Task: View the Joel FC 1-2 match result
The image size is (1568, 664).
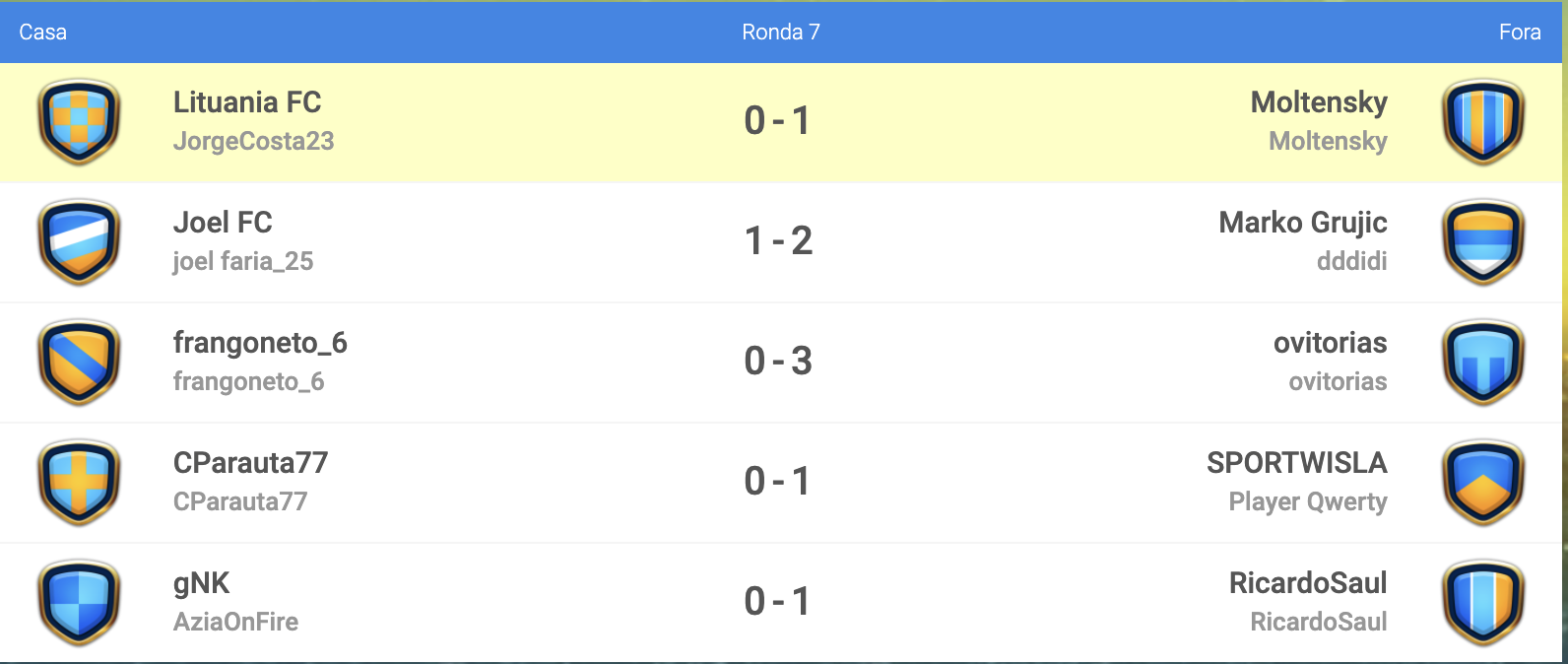Action: (778, 241)
